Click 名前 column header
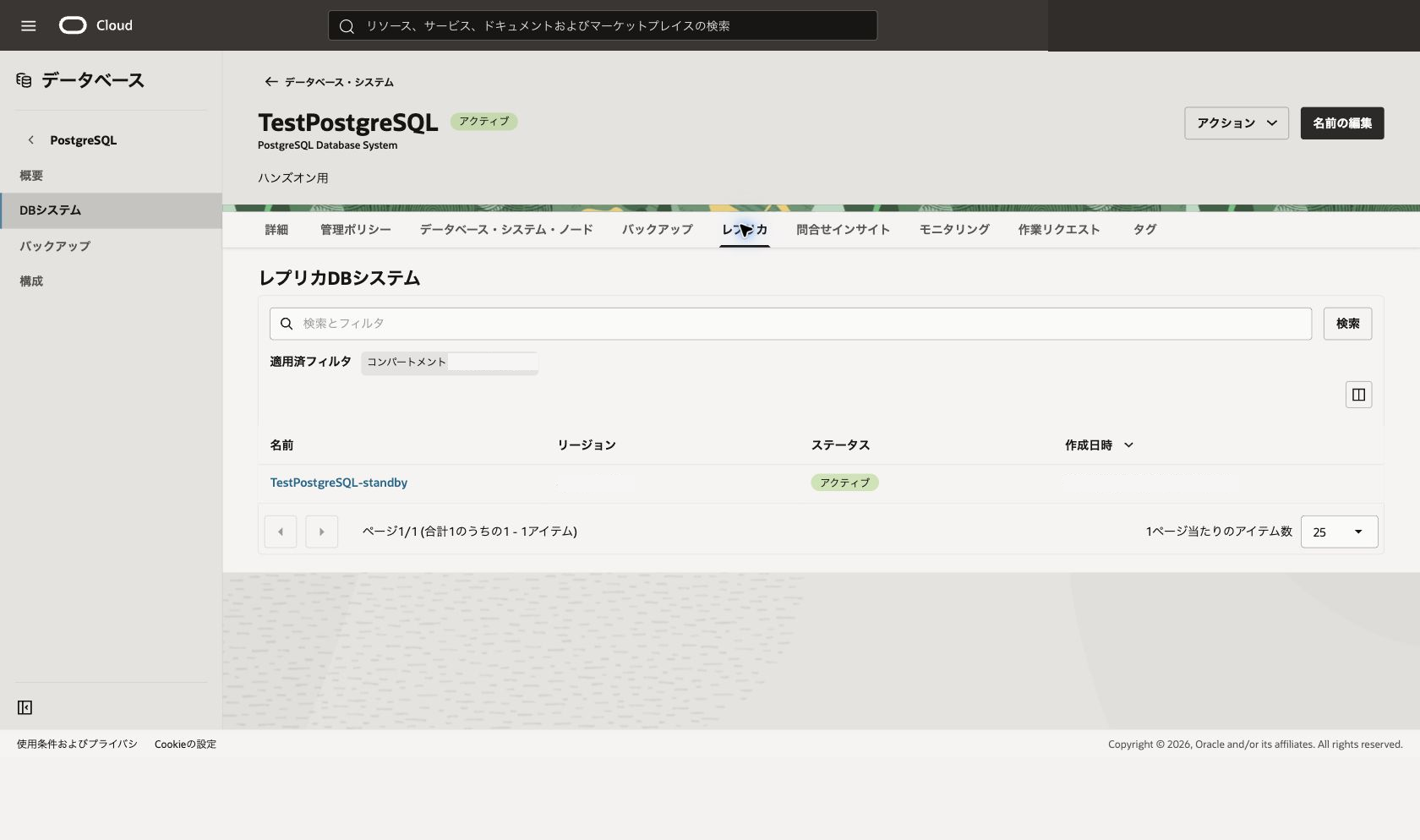 (x=281, y=445)
